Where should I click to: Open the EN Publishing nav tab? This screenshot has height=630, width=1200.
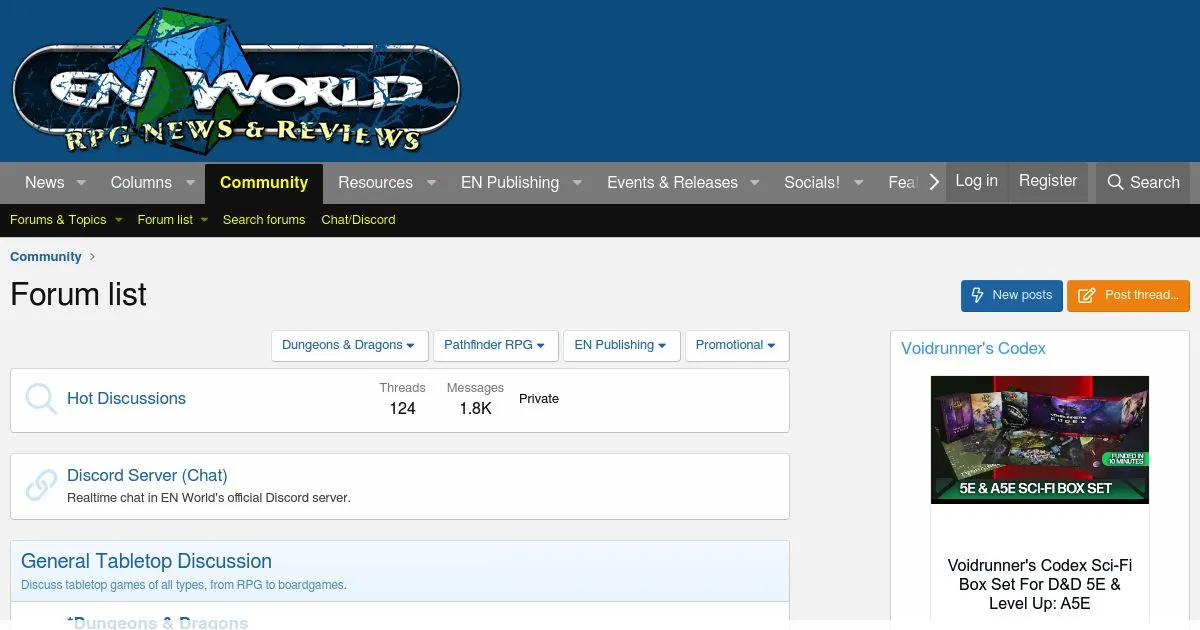point(509,182)
